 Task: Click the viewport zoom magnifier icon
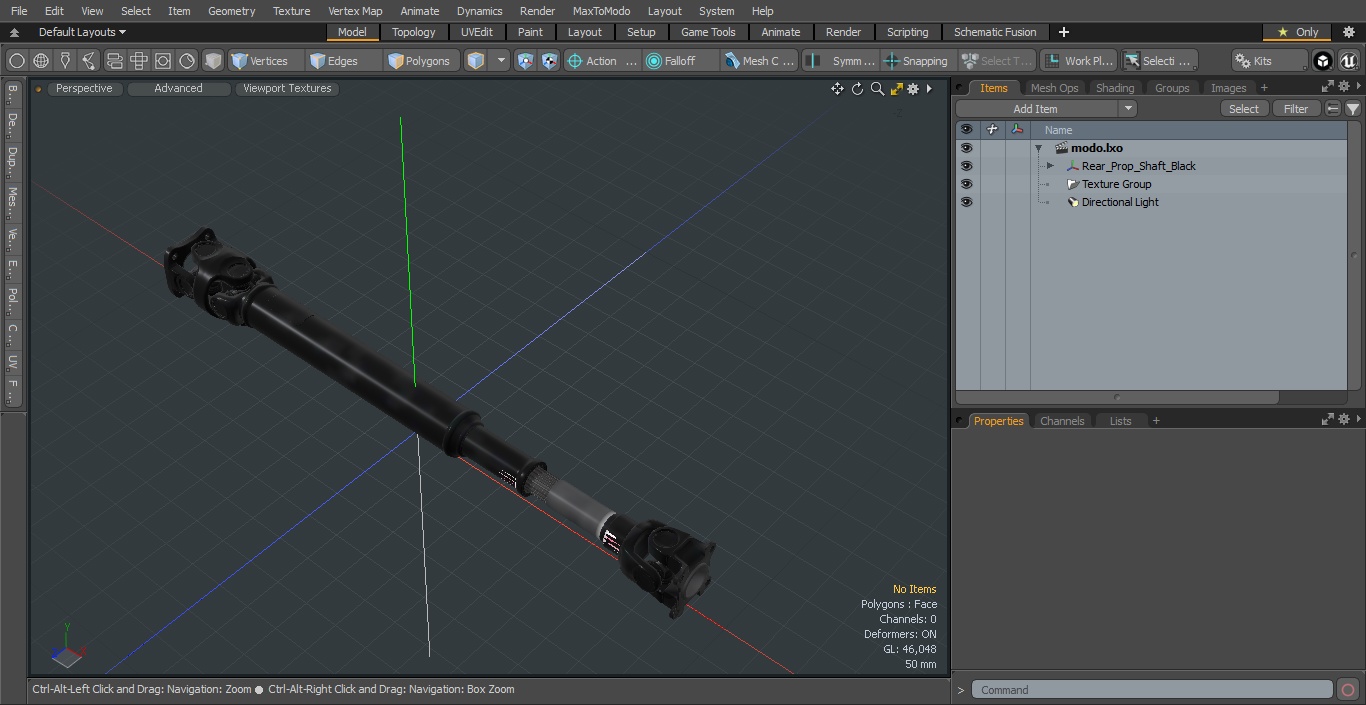(877, 89)
